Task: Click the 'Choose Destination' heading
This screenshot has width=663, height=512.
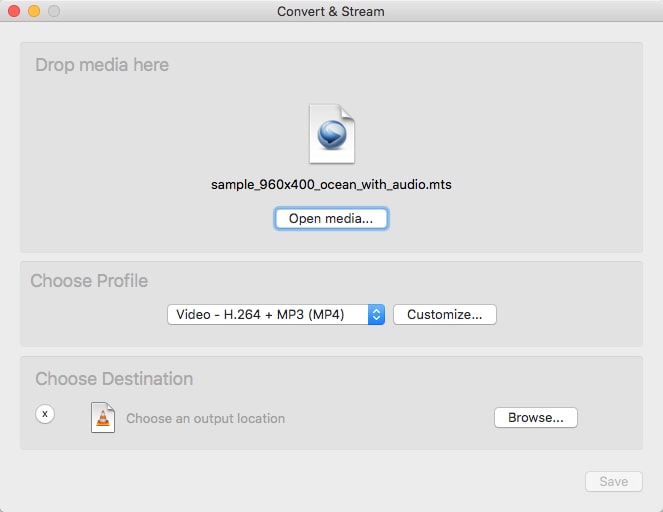Action: click(114, 379)
